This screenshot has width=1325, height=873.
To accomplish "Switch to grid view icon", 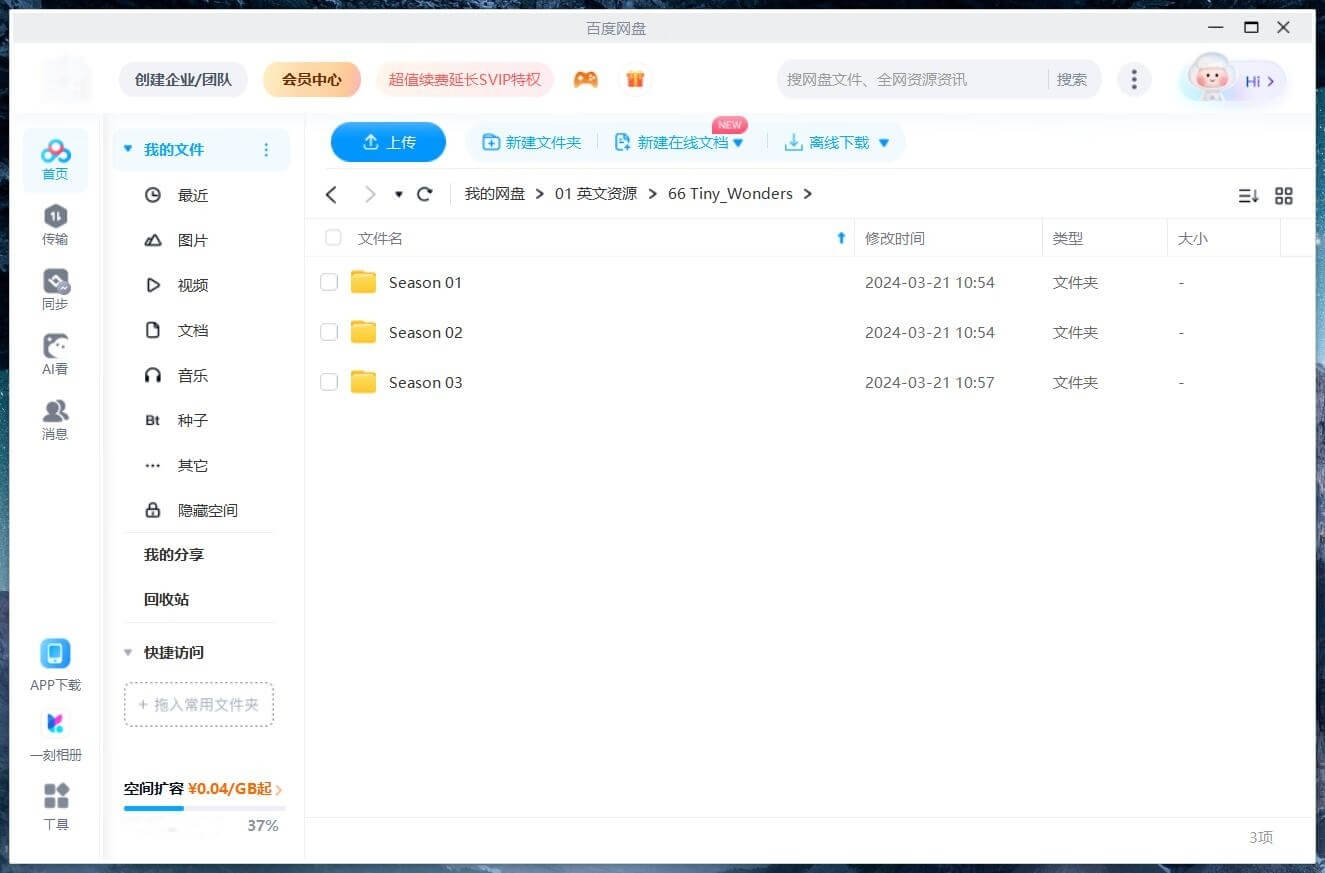I will [1284, 196].
